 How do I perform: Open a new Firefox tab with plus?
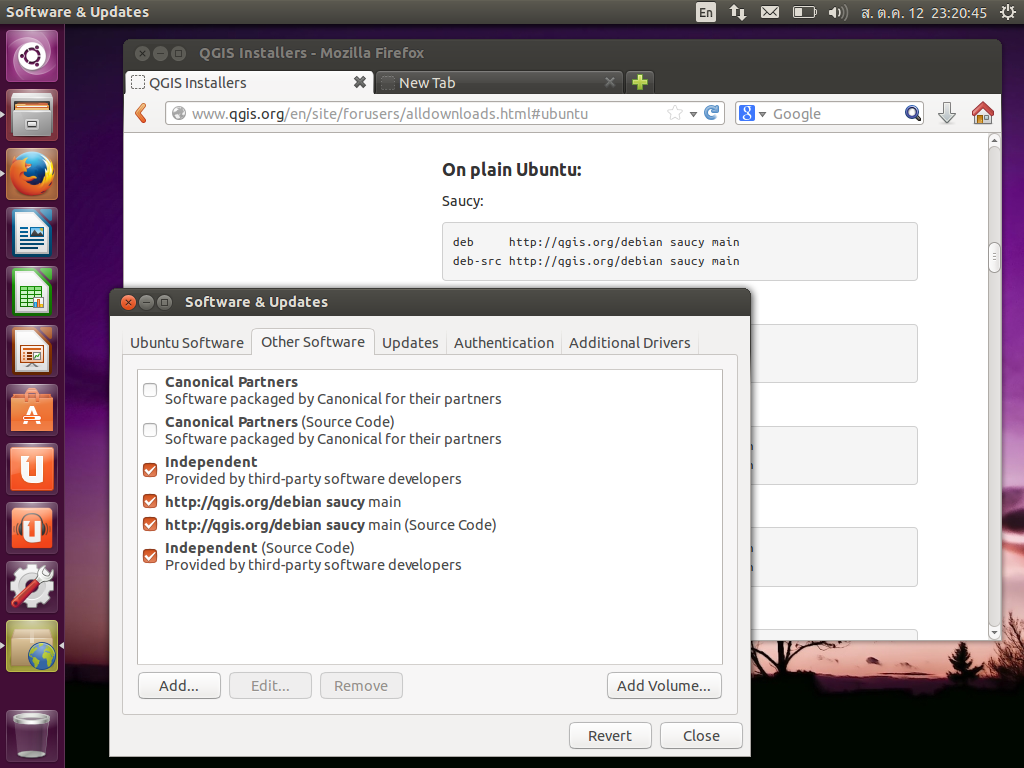coord(640,82)
